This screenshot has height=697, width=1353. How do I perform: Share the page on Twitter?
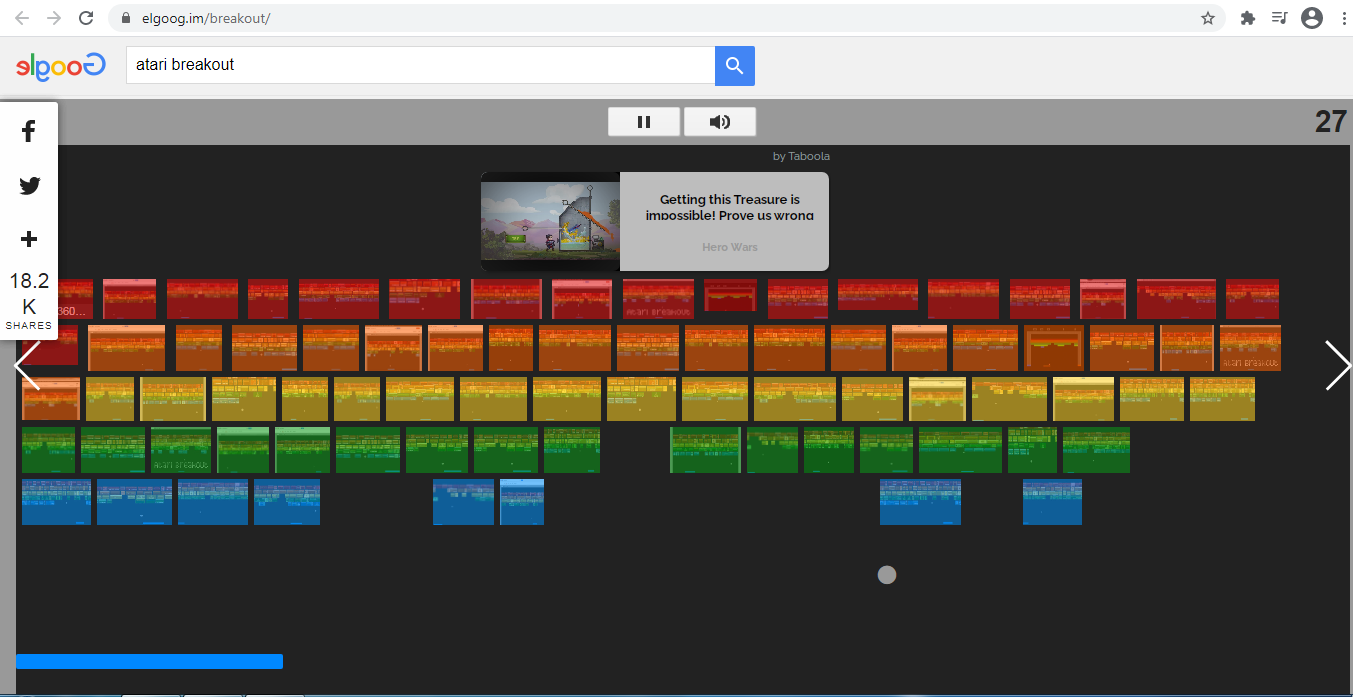pyautogui.click(x=29, y=185)
